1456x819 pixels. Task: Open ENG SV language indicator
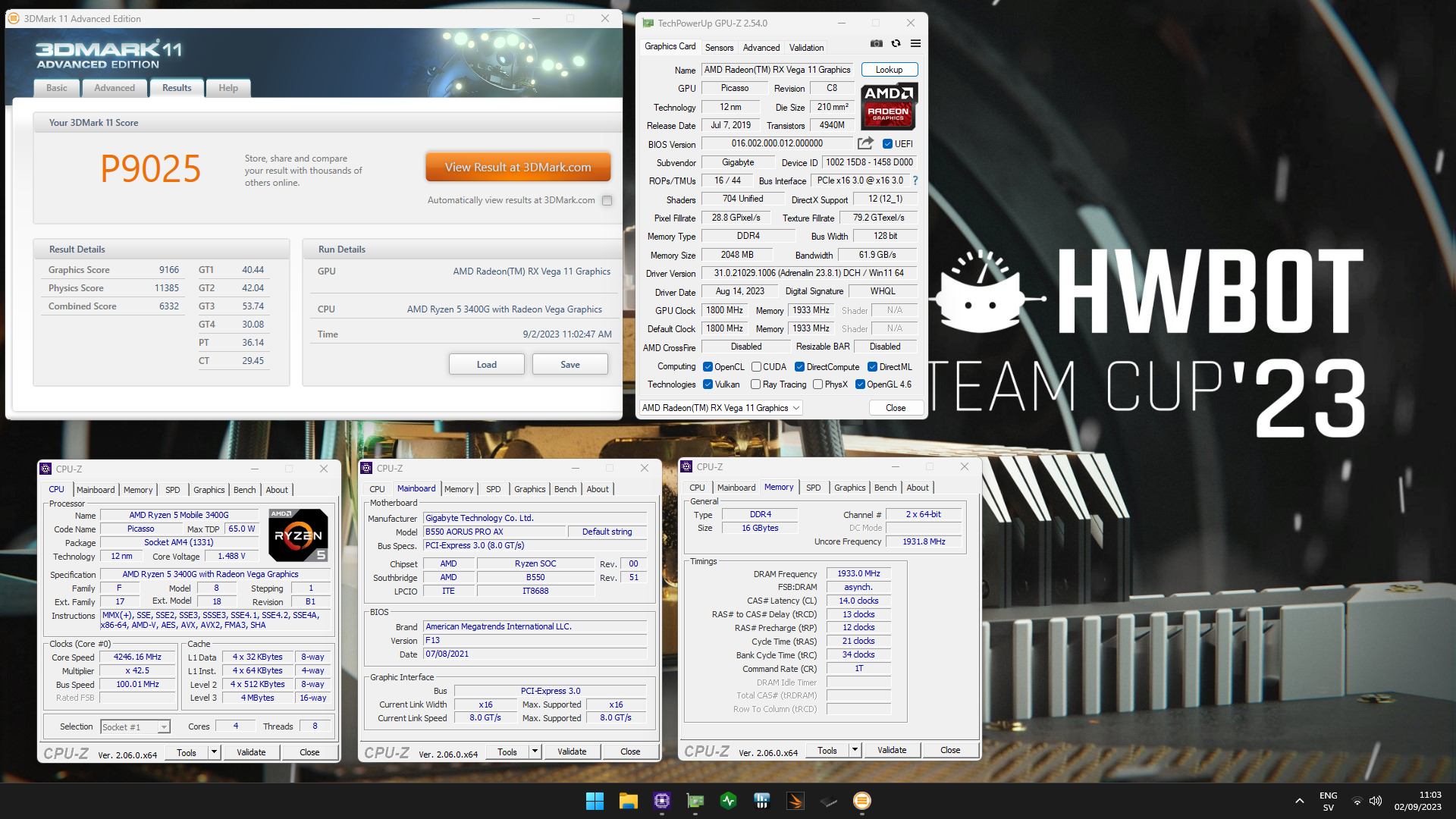1328,801
